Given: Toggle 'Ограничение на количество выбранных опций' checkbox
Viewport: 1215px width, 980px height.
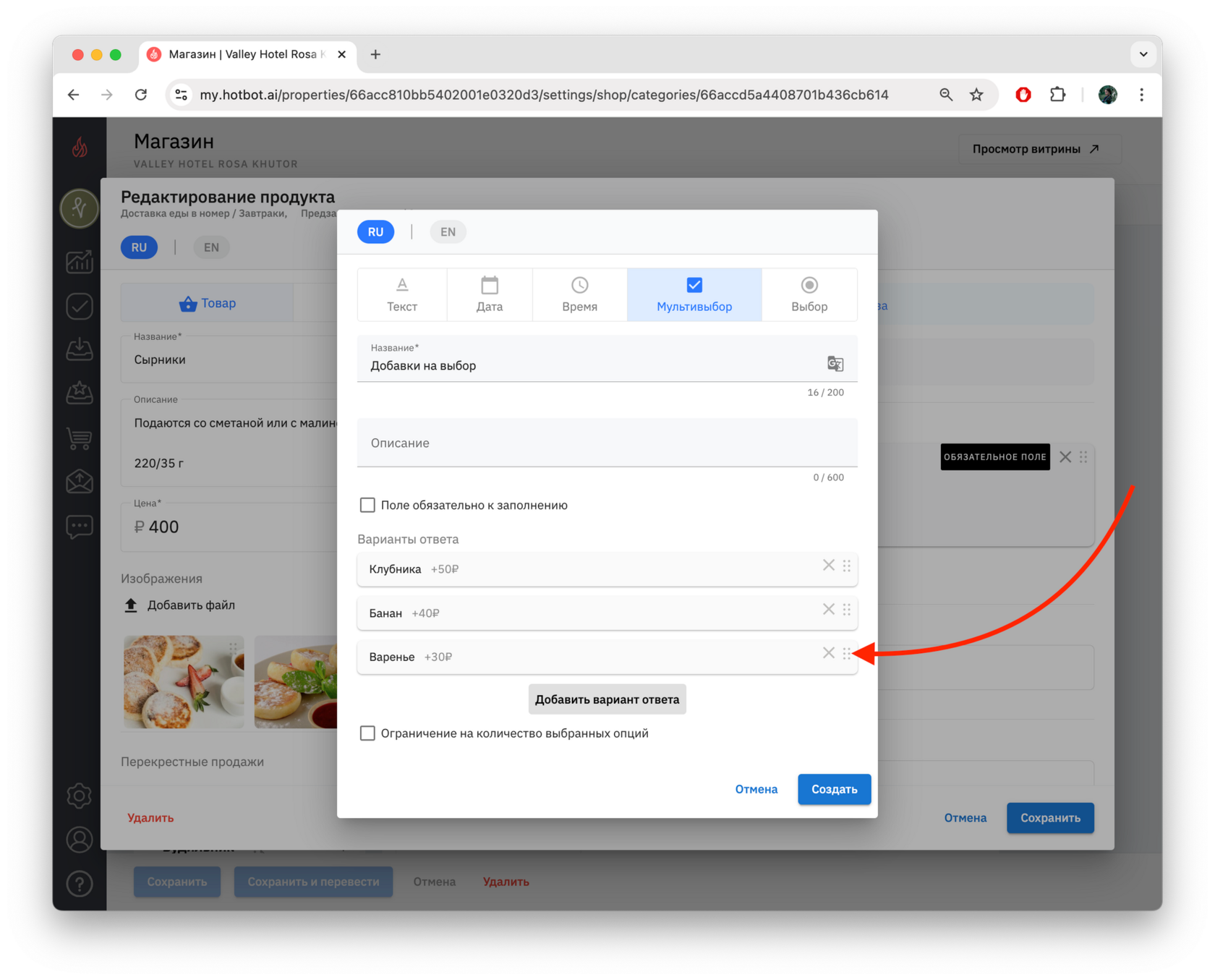Looking at the screenshot, I should click(x=367, y=733).
